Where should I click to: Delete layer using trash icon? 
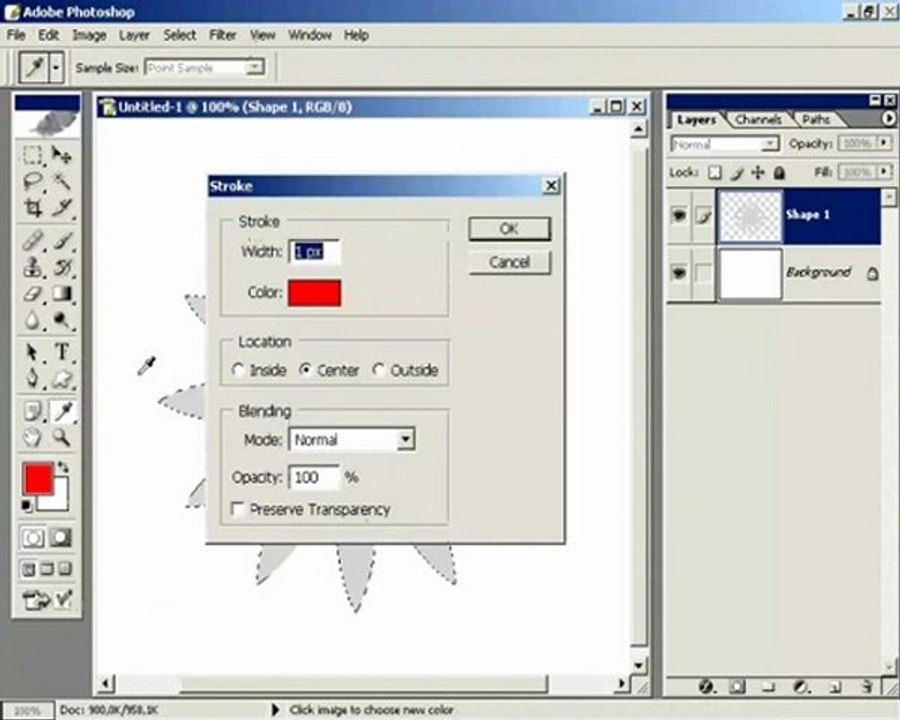coord(867,686)
